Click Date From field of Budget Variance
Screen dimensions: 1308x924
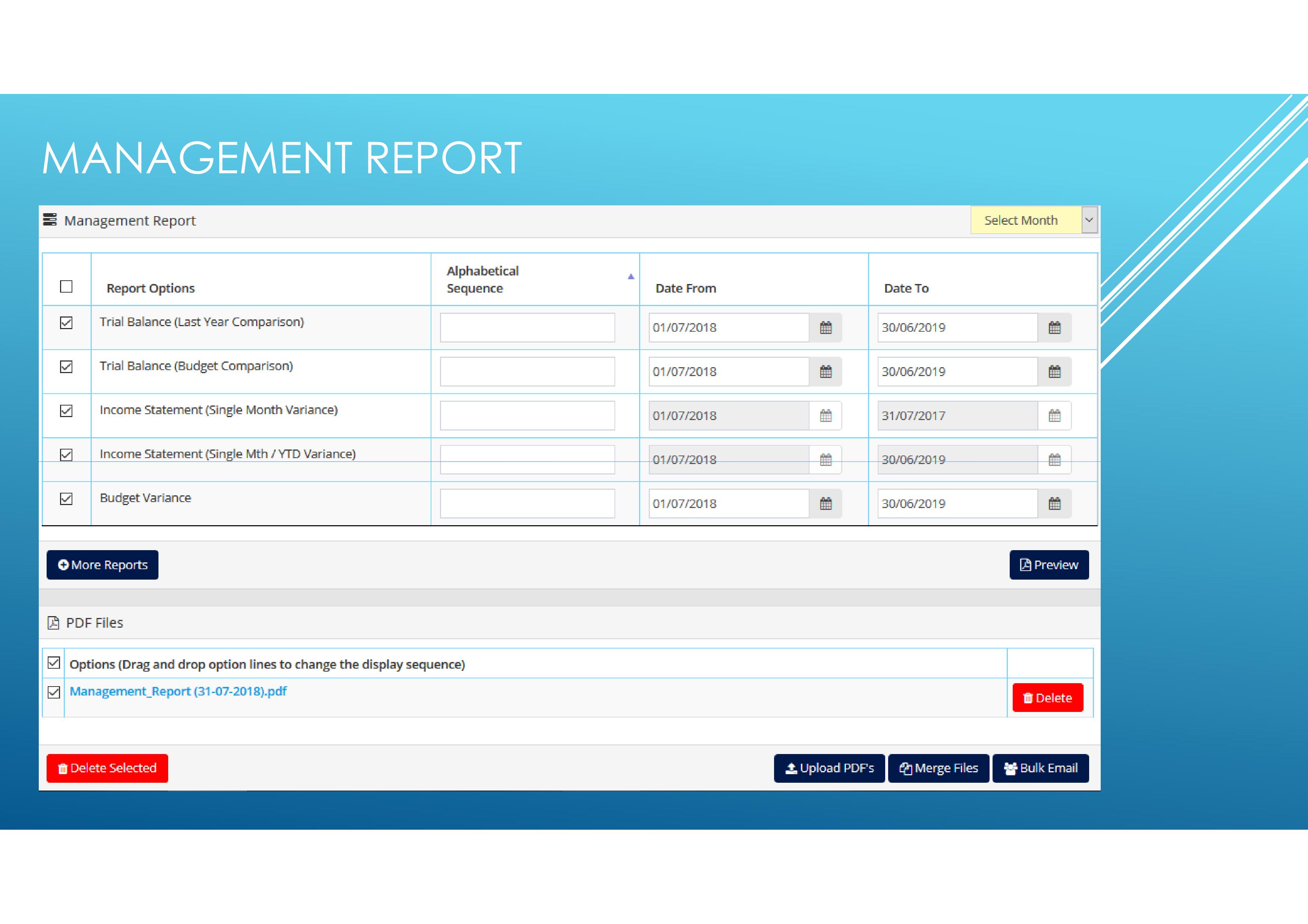[x=729, y=503]
